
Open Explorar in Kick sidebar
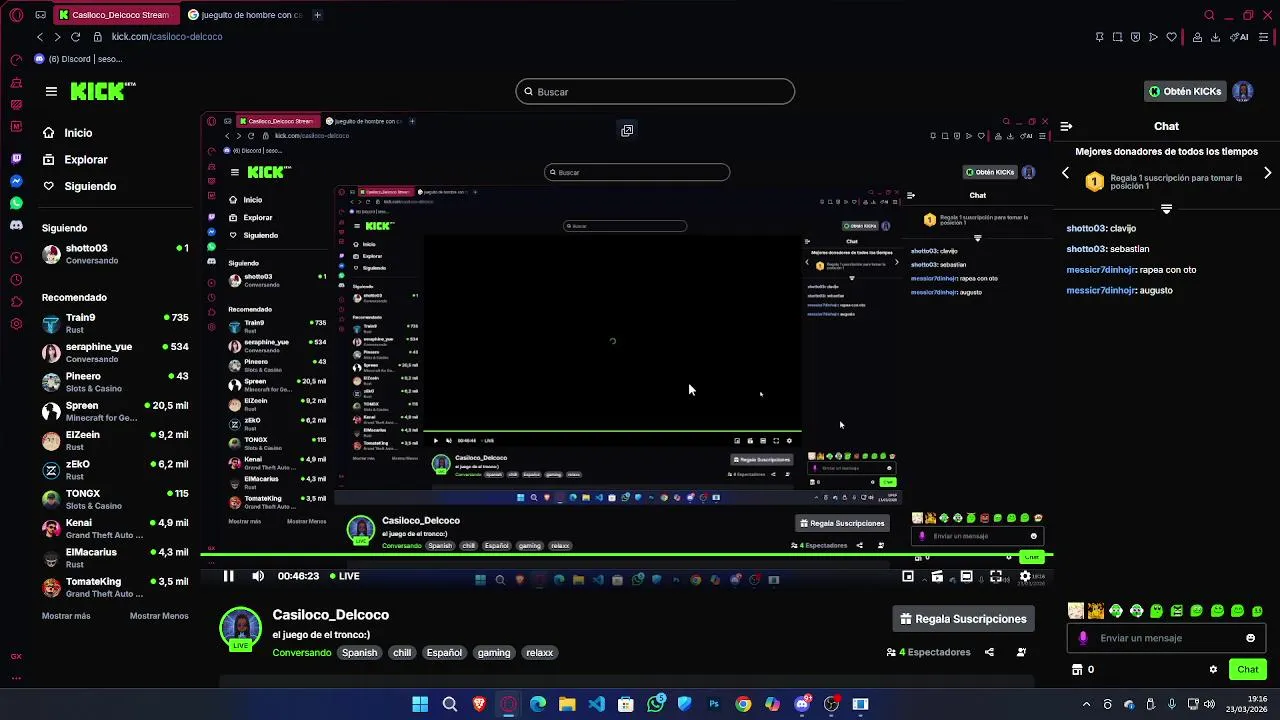point(75,160)
